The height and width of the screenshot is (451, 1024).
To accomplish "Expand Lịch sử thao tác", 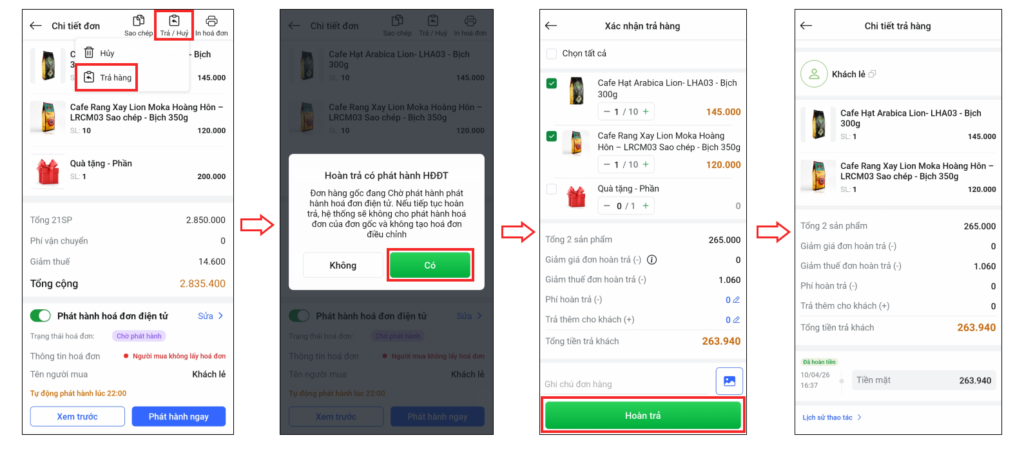I will 832,417.
